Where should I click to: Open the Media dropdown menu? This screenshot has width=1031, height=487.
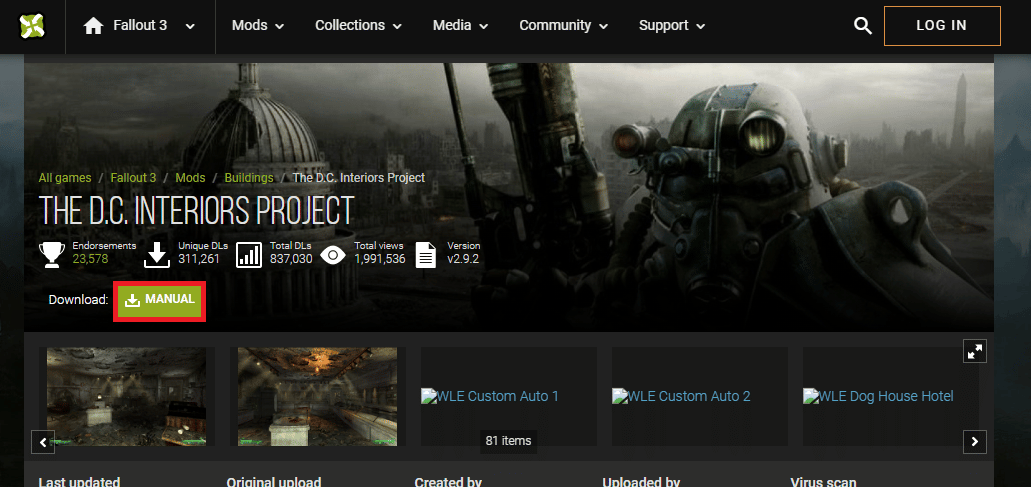point(460,26)
